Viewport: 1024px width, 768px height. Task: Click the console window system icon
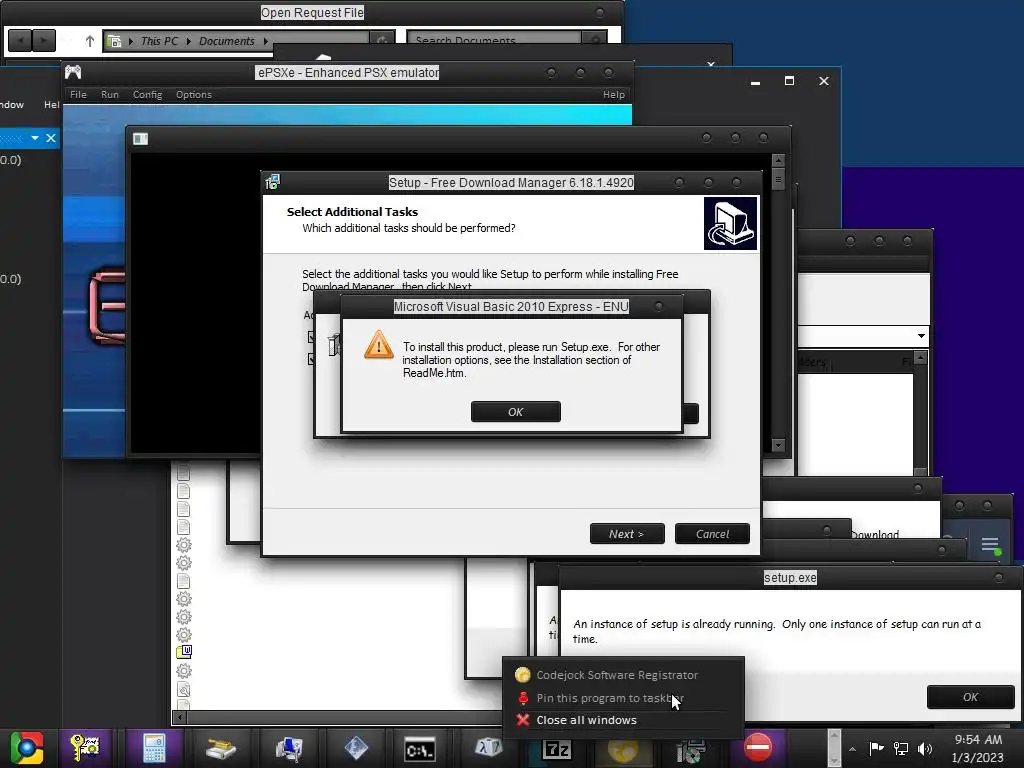click(x=140, y=138)
